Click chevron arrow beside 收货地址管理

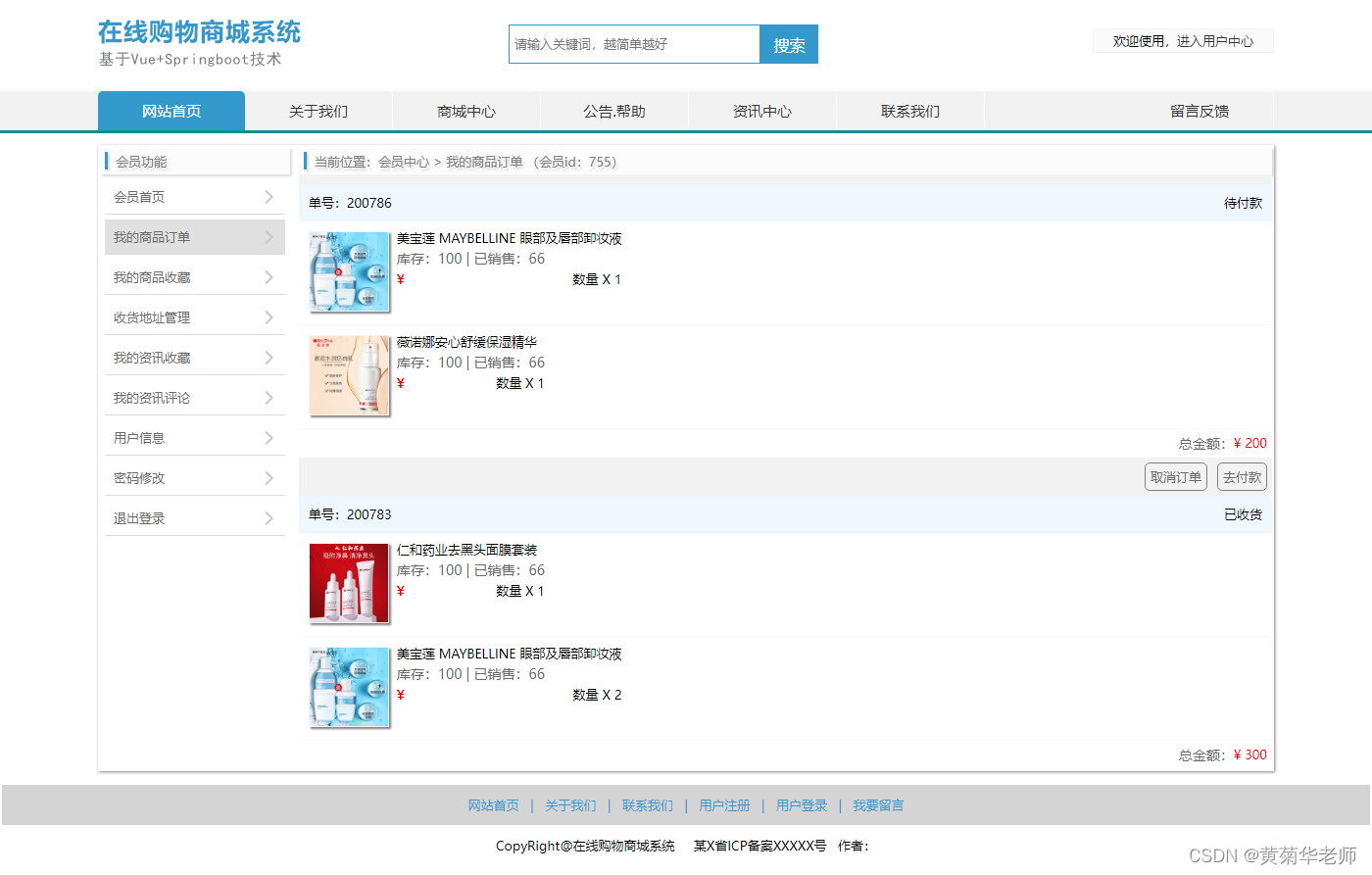click(x=269, y=317)
